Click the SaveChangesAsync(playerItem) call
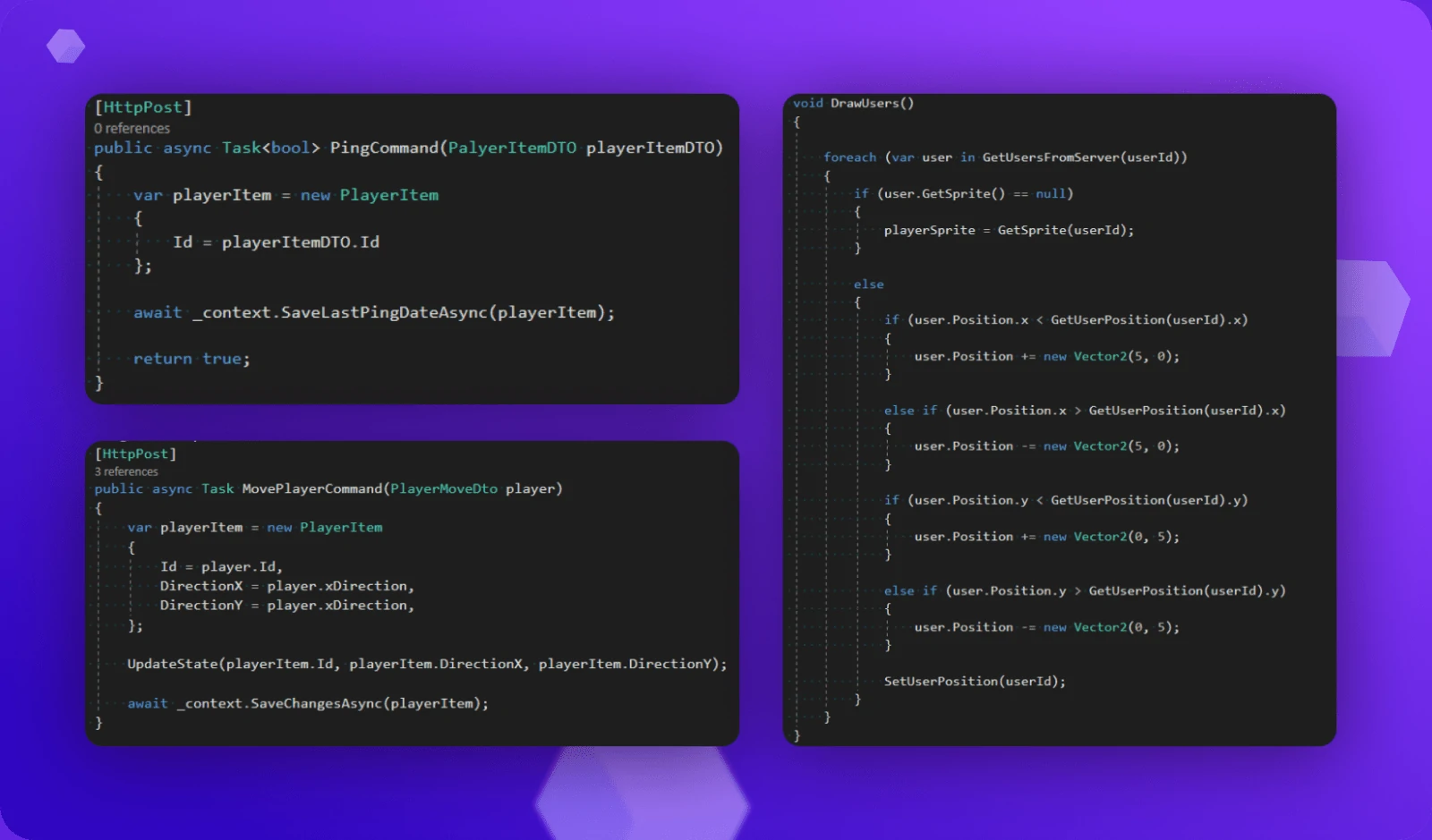 [x=369, y=703]
